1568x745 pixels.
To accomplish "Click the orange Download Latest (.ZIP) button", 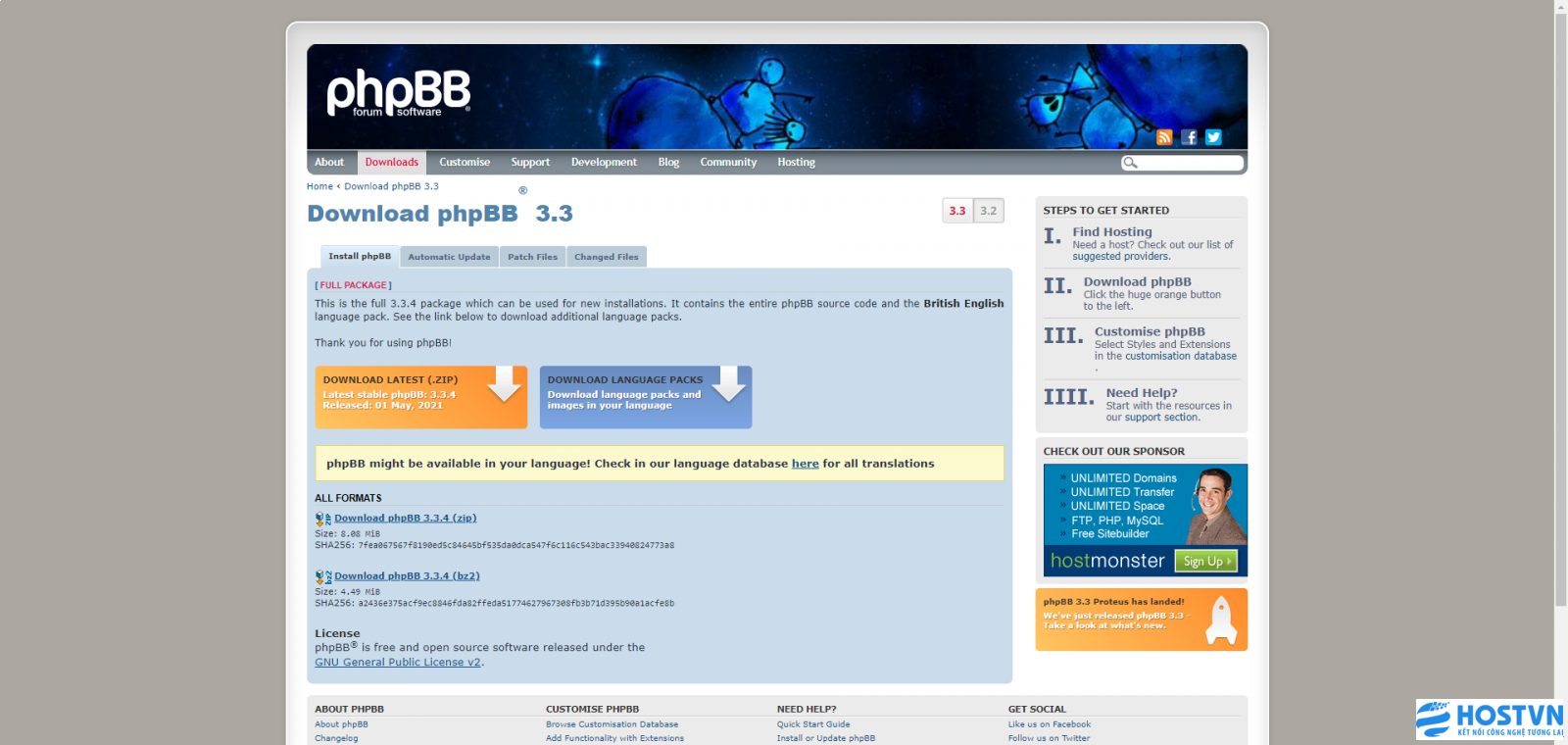I will pyautogui.click(x=421, y=397).
